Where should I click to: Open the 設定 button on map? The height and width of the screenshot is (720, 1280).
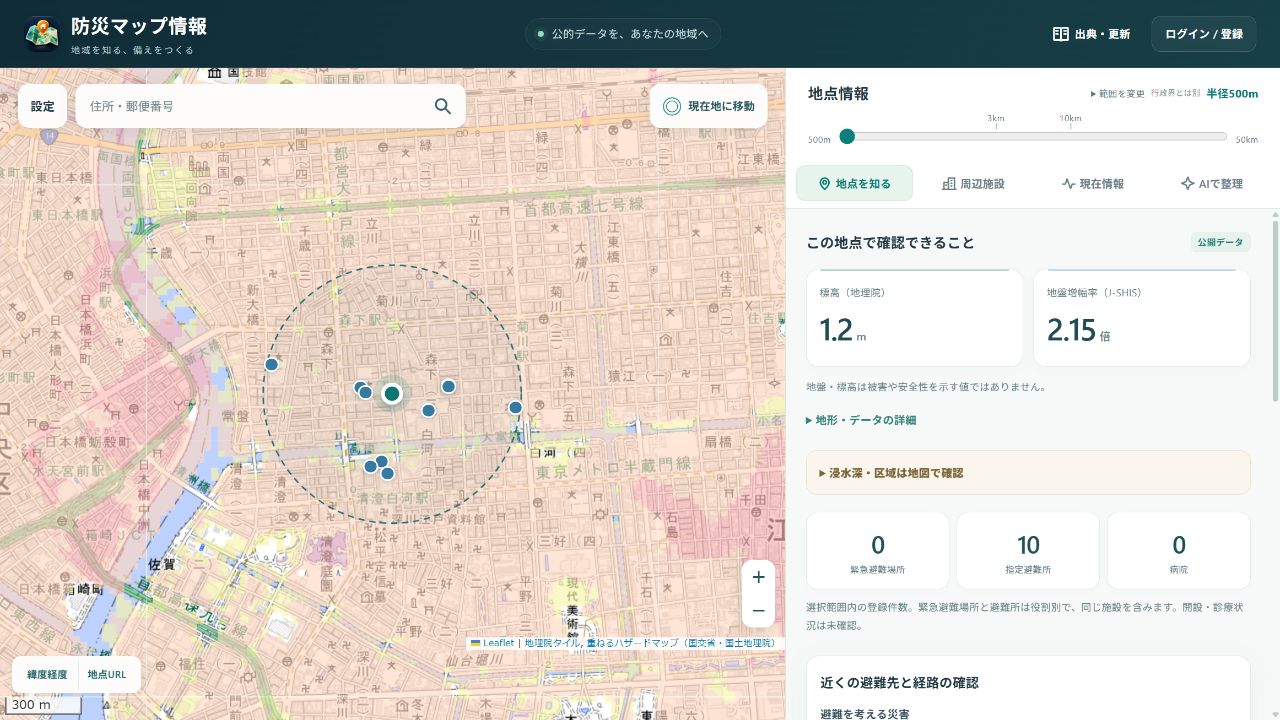[x=43, y=106]
